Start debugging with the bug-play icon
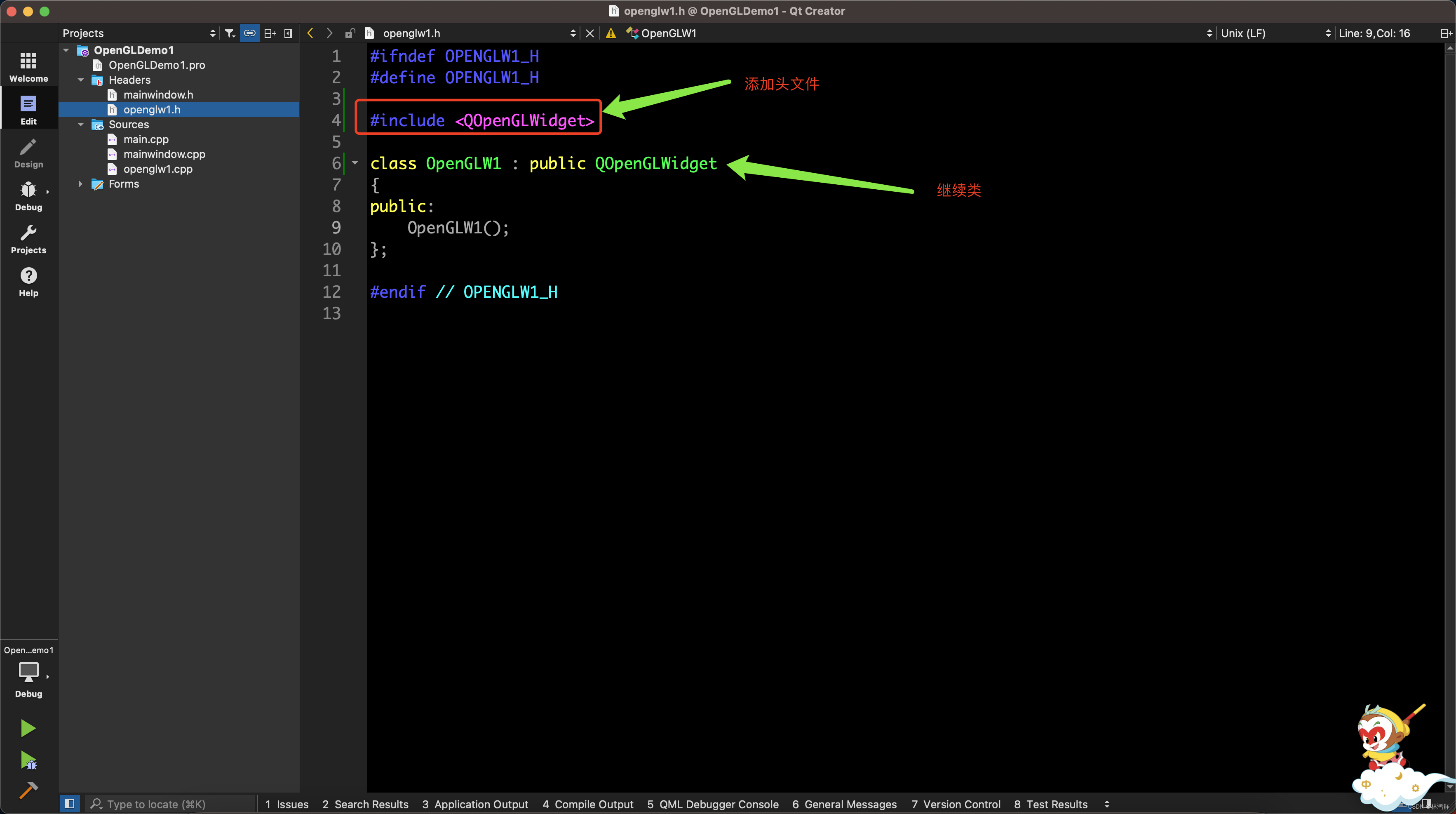The height and width of the screenshot is (814, 1456). [28, 760]
